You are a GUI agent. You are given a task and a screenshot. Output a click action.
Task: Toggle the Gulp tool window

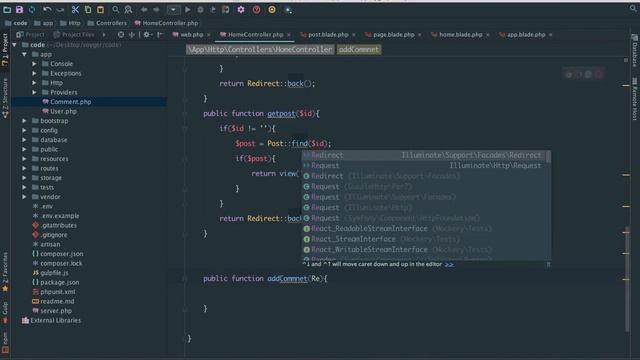coord(5,313)
